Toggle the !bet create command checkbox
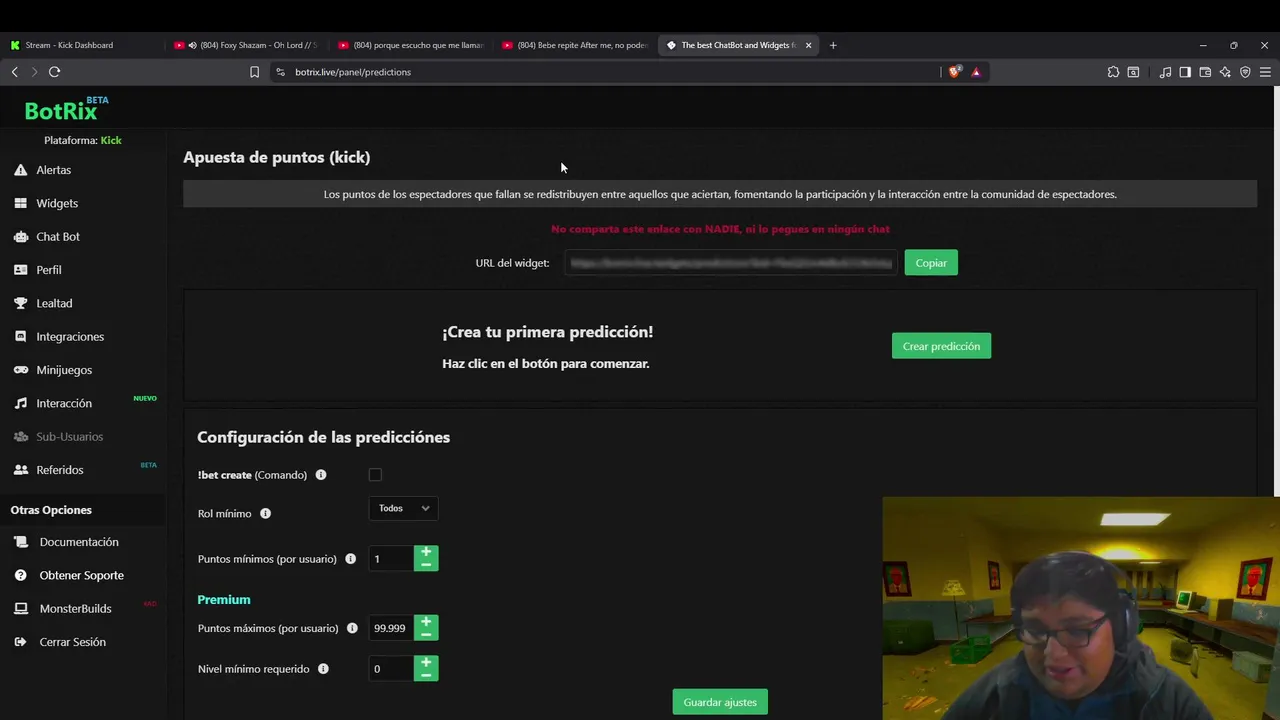This screenshot has width=1280, height=720. [375, 475]
